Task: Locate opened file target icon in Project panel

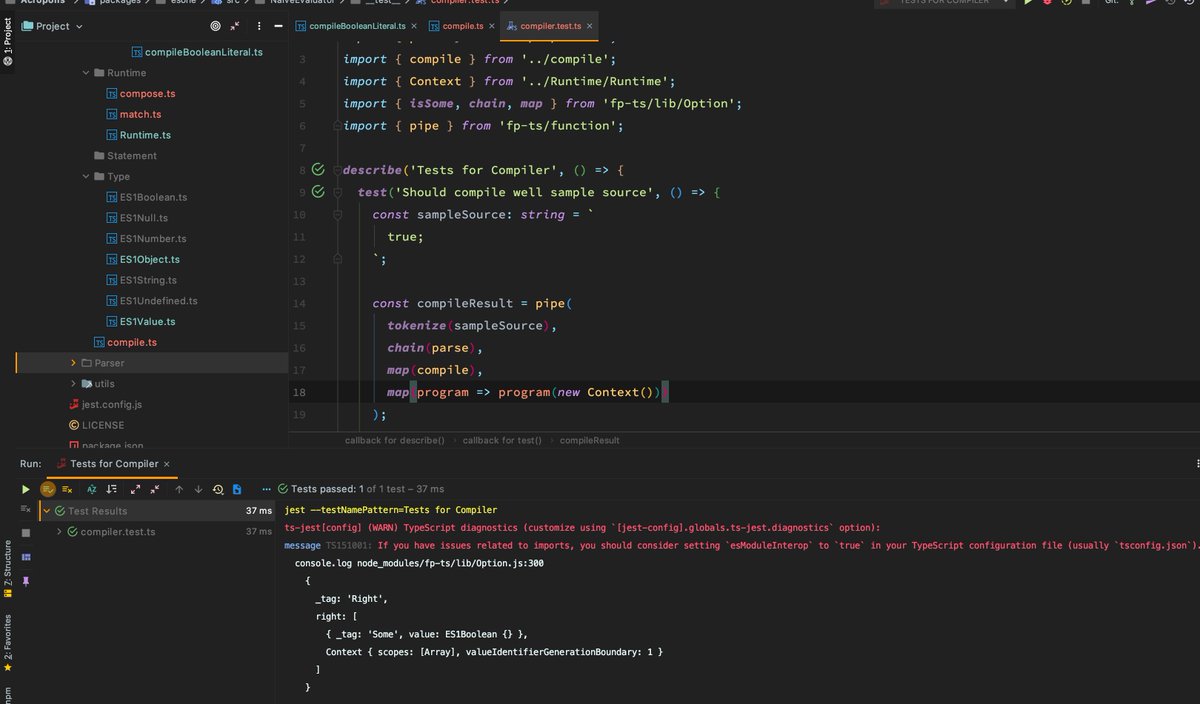Action: click(x=216, y=26)
